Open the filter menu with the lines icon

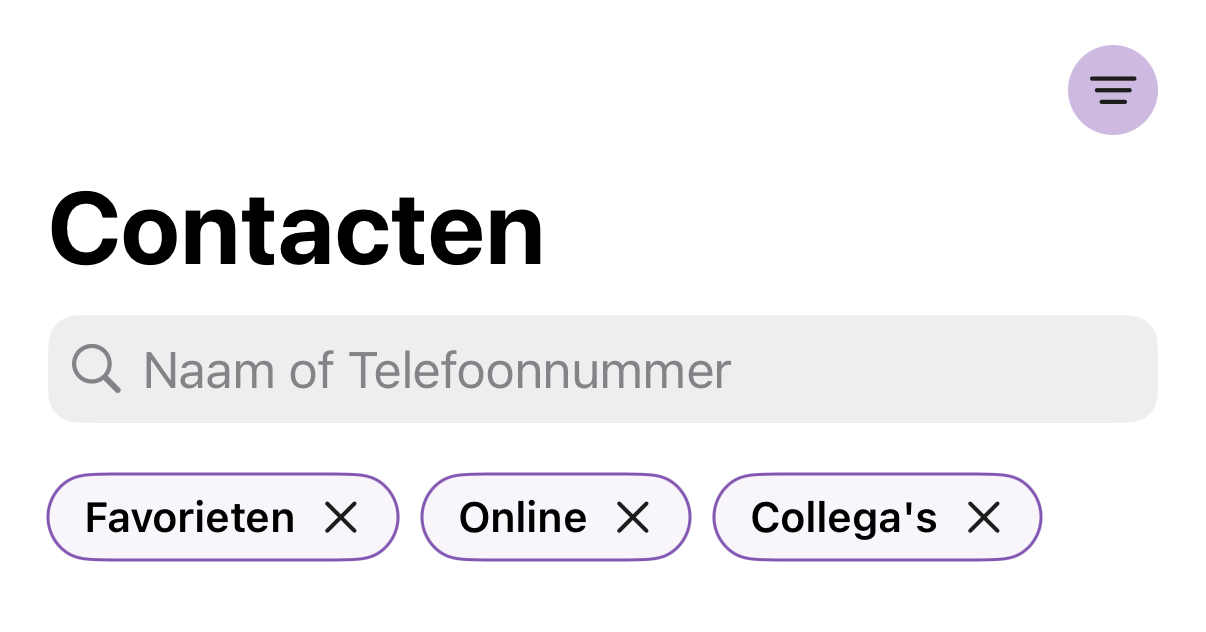click(x=1112, y=90)
